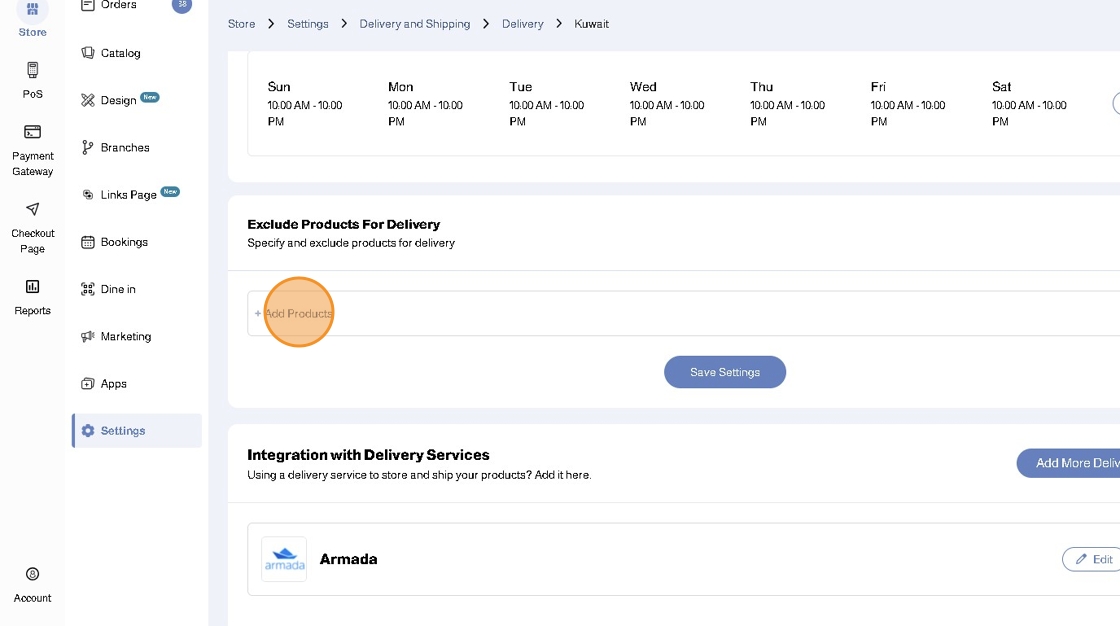The height and width of the screenshot is (626, 1120).
Task: Open the Apps menu item
Action: pyautogui.click(x=113, y=384)
